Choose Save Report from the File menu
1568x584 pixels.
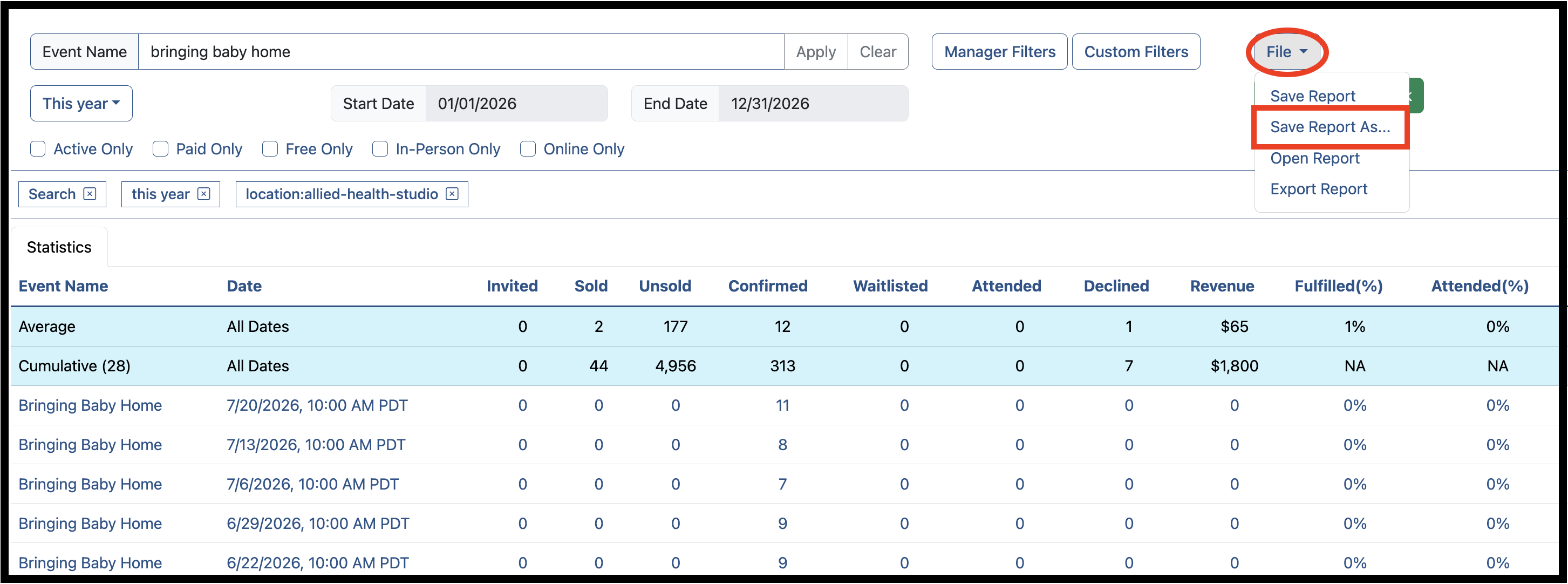tap(1312, 96)
